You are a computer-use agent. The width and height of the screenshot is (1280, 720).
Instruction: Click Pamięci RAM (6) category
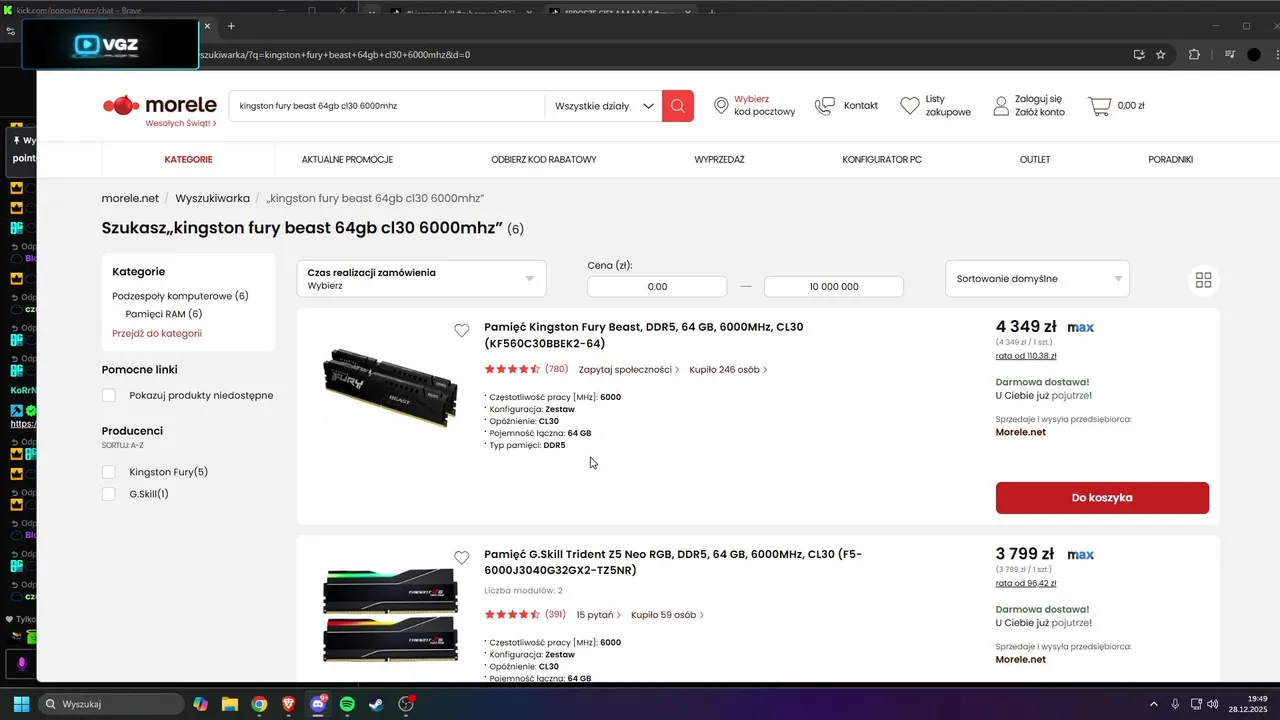point(164,314)
